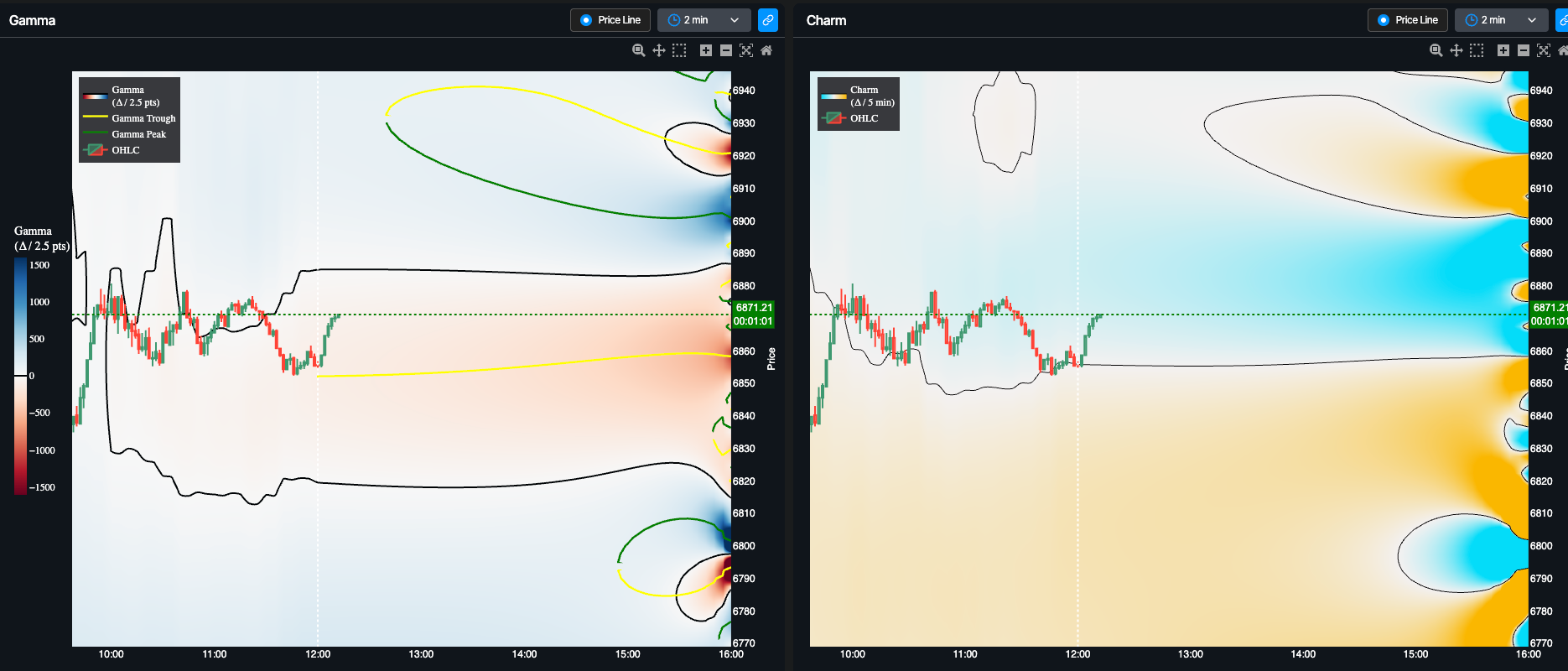Reset Gamma chart axes with home icon
Image resolution: width=1568 pixels, height=671 pixels.
pos(766,50)
